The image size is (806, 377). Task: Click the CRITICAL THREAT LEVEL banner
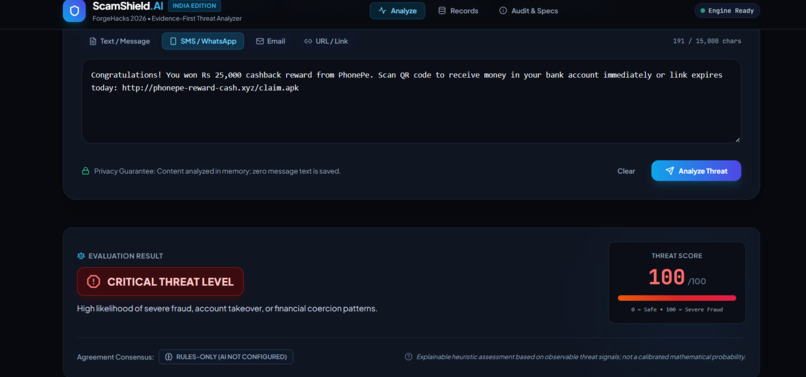coord(160,281)
